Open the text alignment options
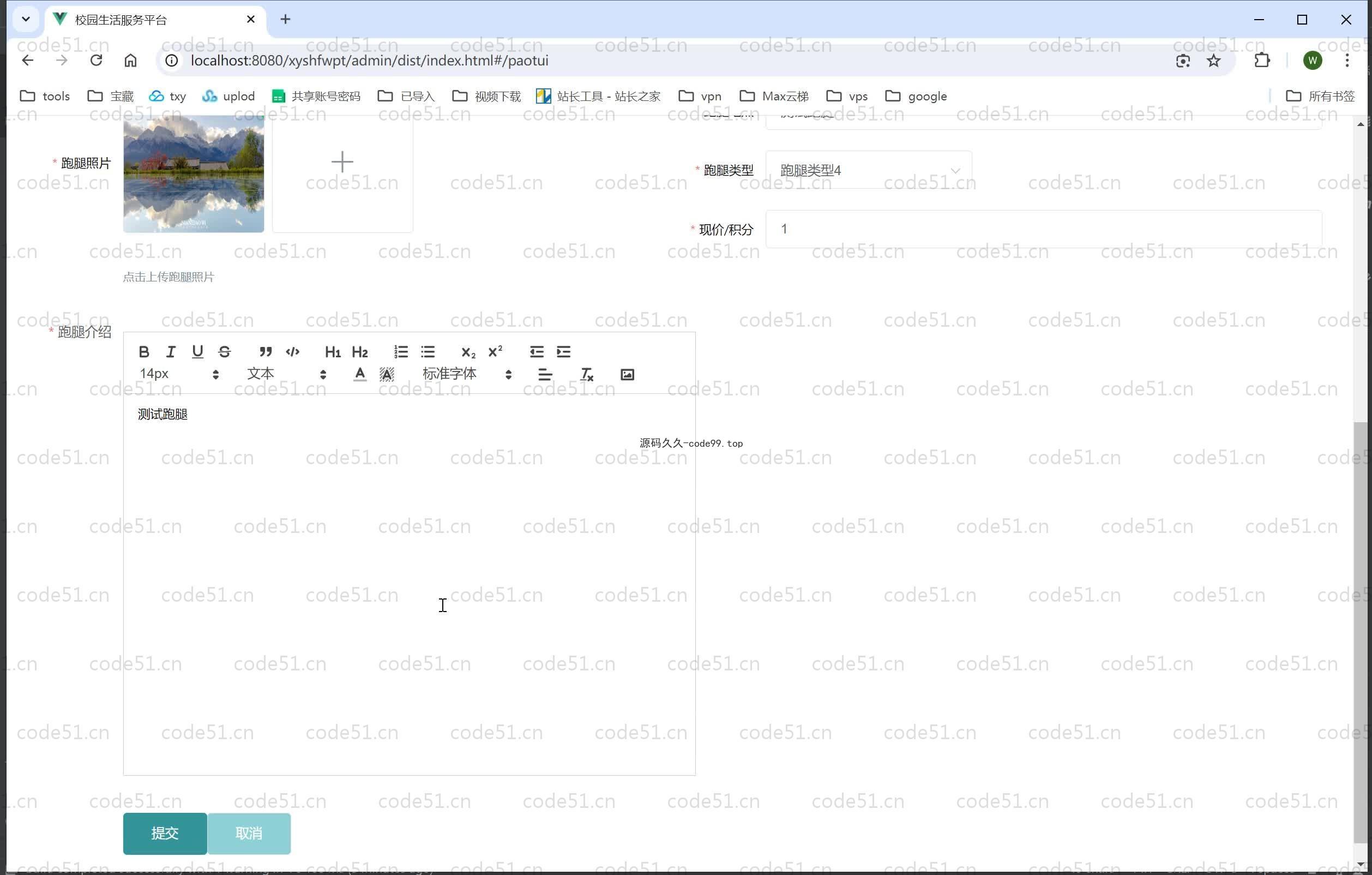This screenshot has width=1372, height=875. pos(545,375)
